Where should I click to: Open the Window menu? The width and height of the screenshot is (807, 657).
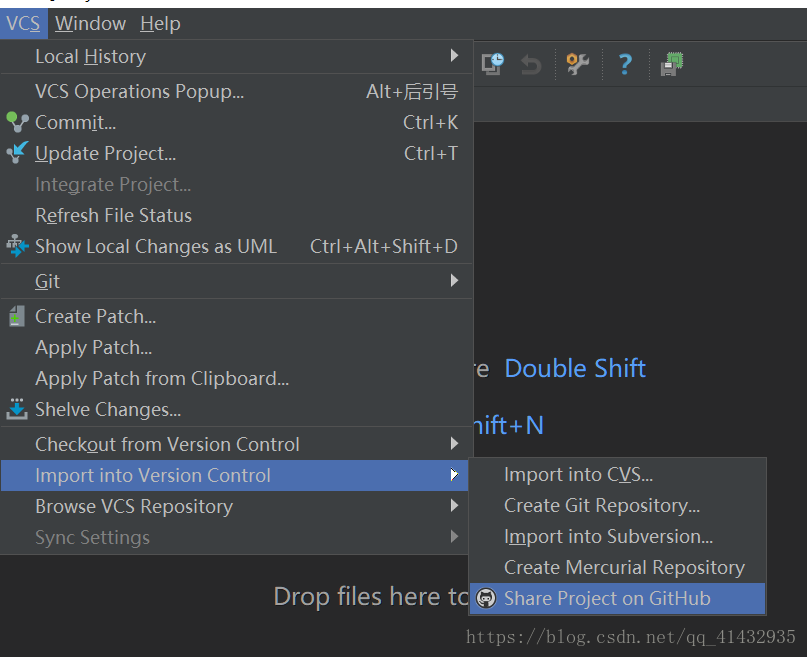click(91, 24)
